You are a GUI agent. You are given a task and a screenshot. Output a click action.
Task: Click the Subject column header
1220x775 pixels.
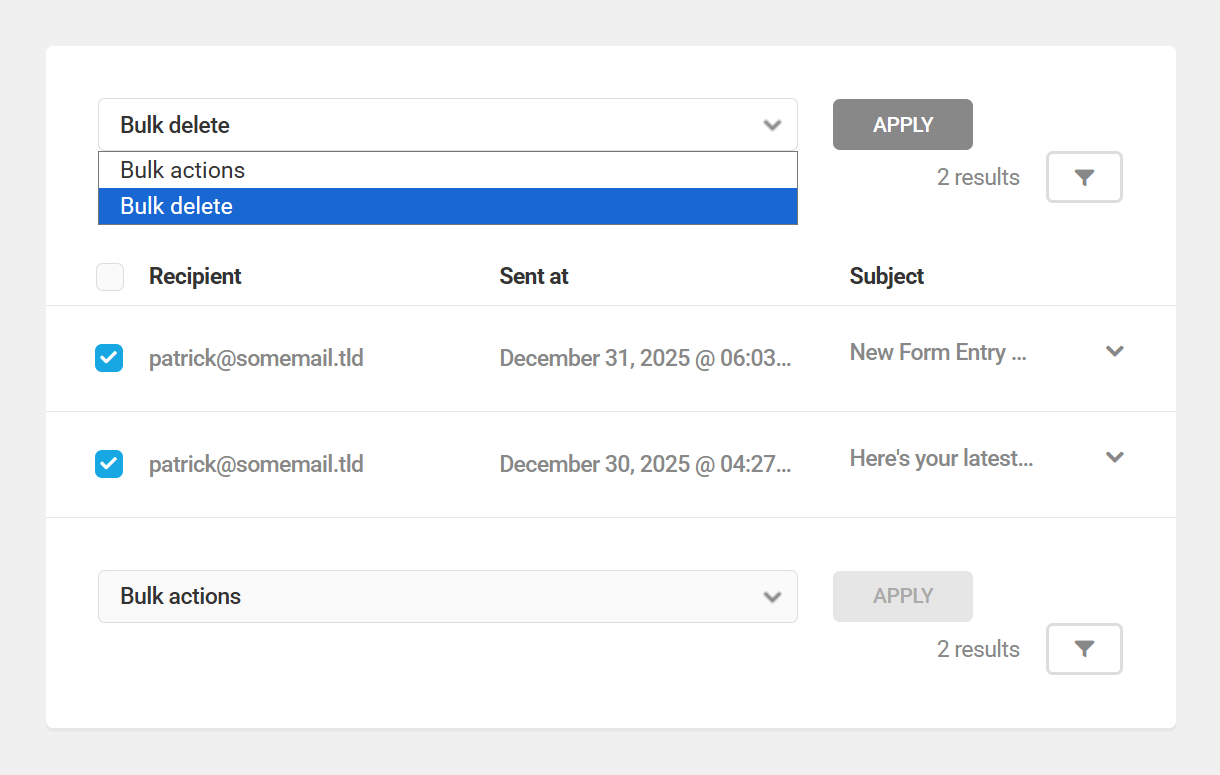886,276
